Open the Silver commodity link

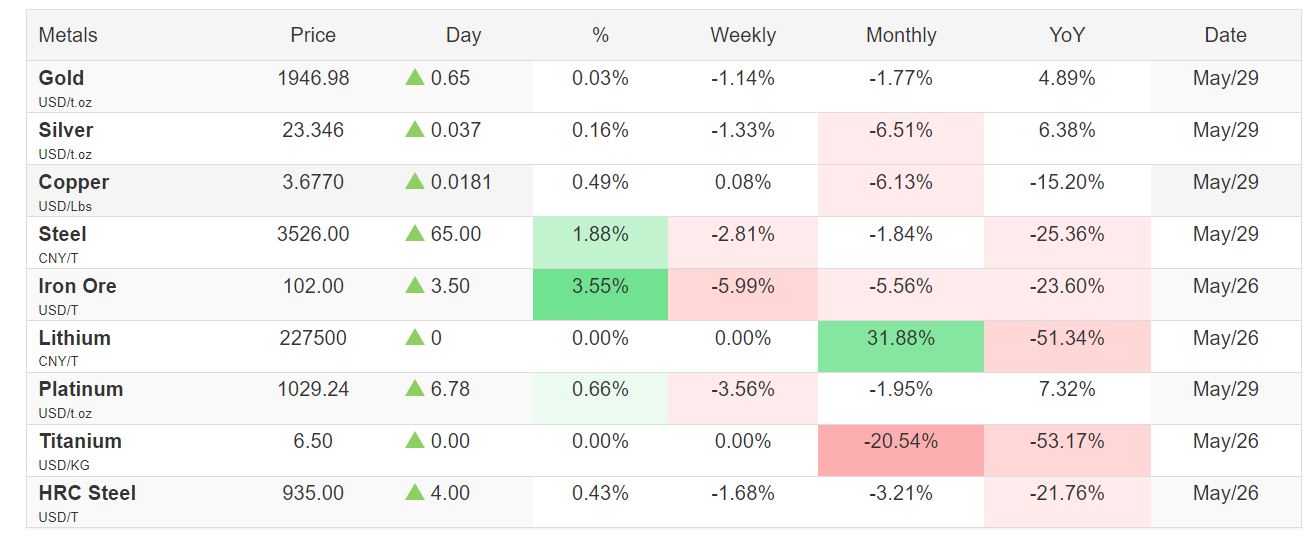pos(65,130)
